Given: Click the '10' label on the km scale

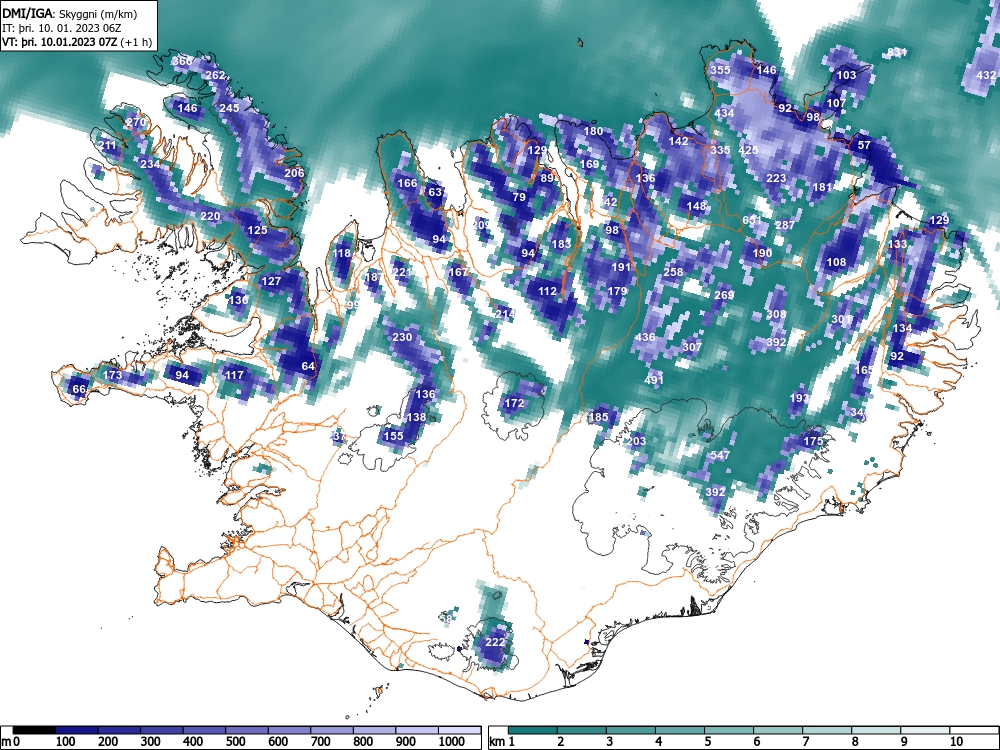Looking at the screenshot, I should (x=955, y=741).
